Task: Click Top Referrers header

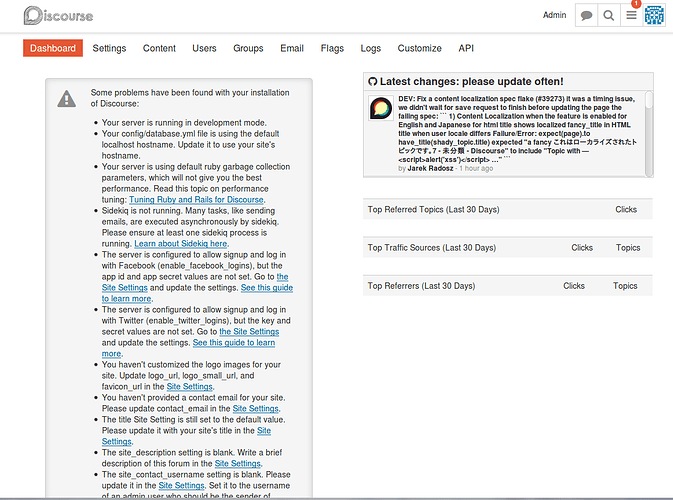Action: coord(421,286)
